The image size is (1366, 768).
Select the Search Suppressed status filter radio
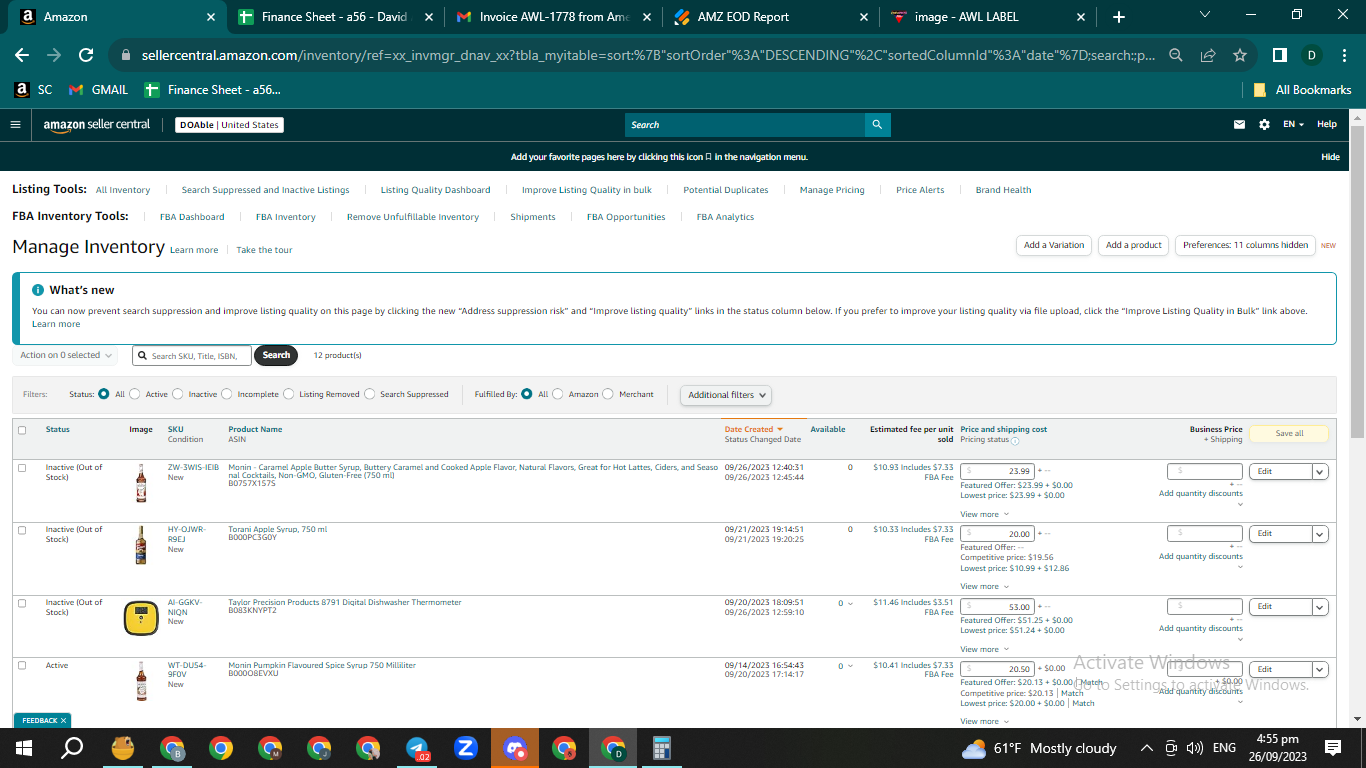tap(370, 394)
